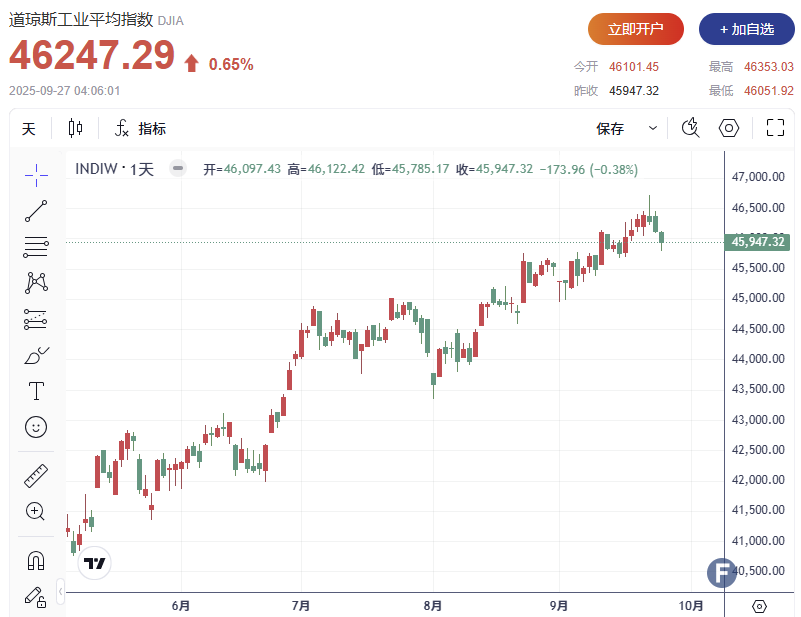Click the −173.96 (−0.38%) change in legend
801x617 pixels.
[x=588, y=169]
